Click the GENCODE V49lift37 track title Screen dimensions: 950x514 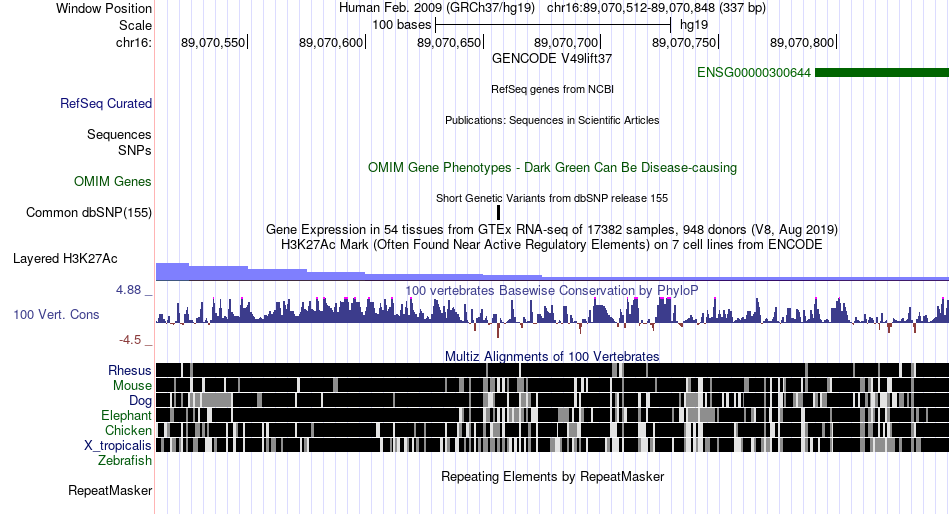(552, 58)
